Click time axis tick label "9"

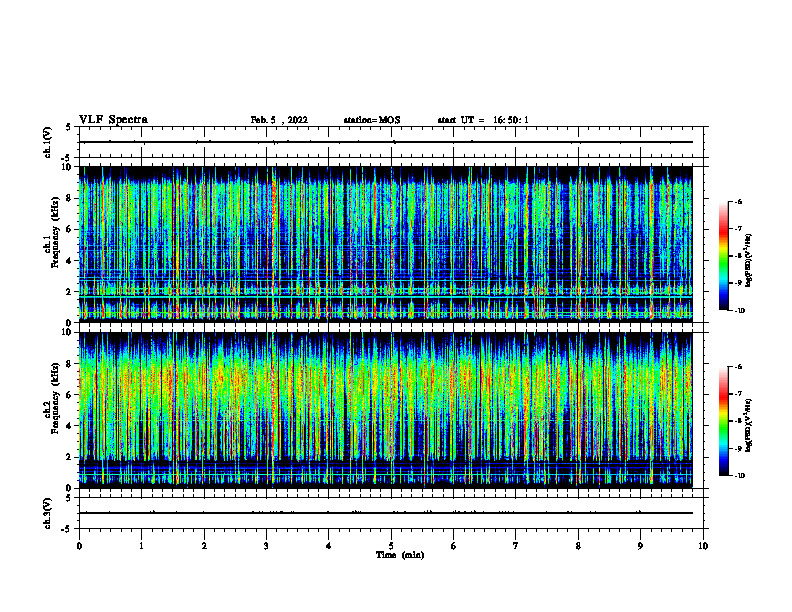coord(640,546)
